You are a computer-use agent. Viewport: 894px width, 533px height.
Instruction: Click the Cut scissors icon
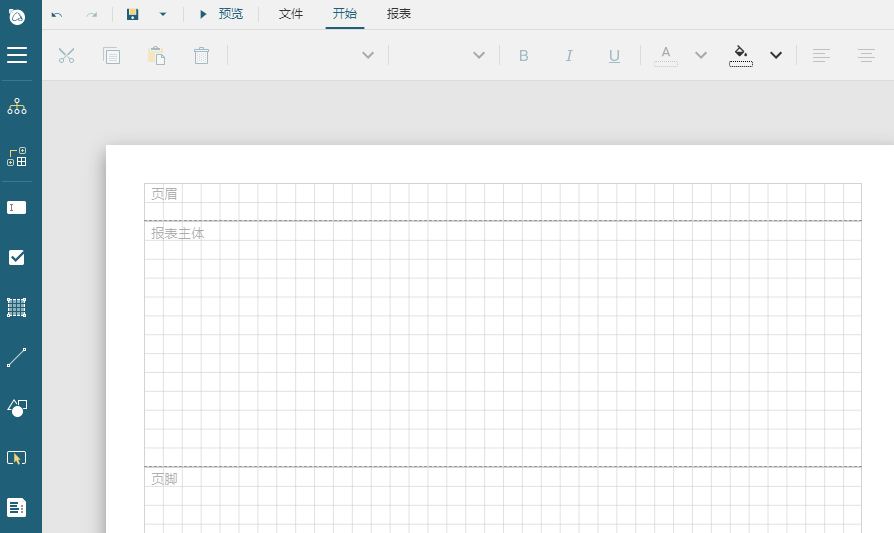tap(66, 55)
